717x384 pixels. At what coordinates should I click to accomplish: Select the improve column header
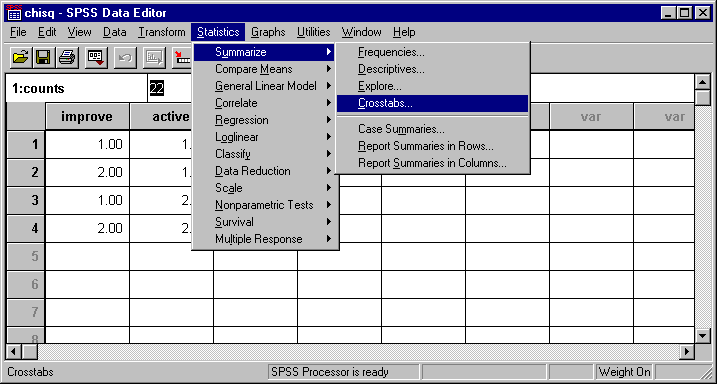(x=87, y=117)
